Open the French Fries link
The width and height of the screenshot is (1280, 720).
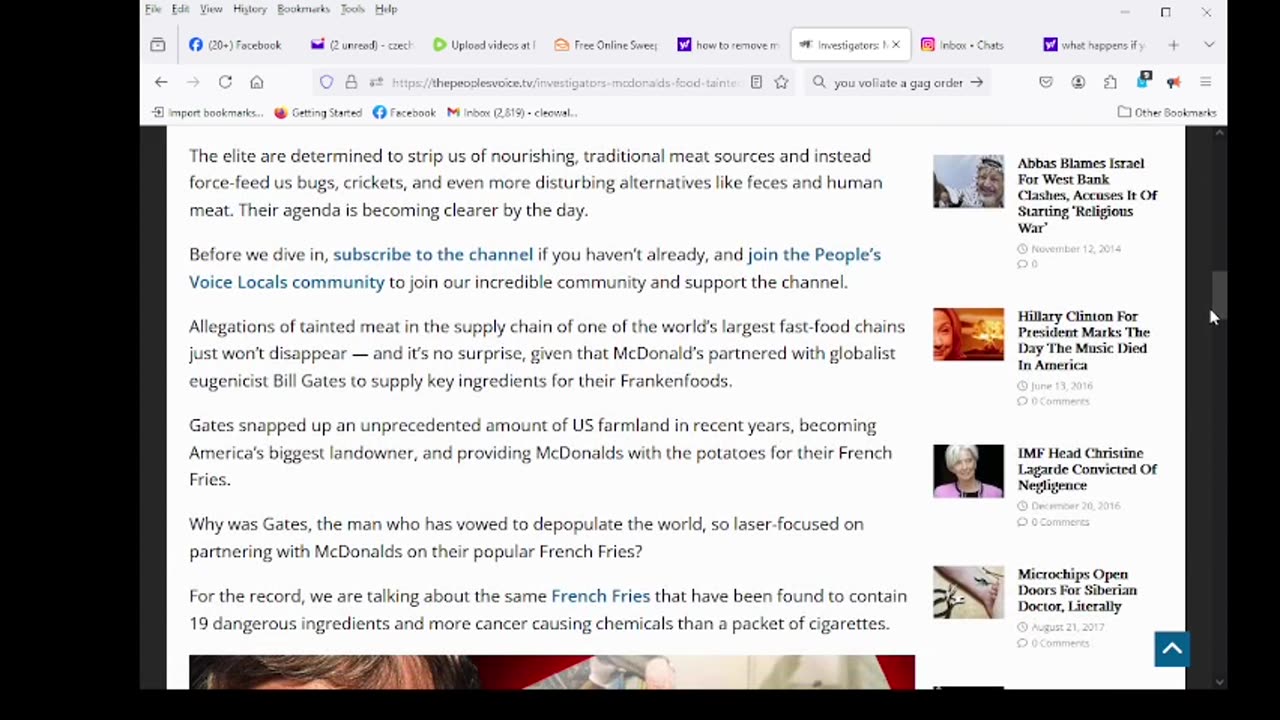600,596
